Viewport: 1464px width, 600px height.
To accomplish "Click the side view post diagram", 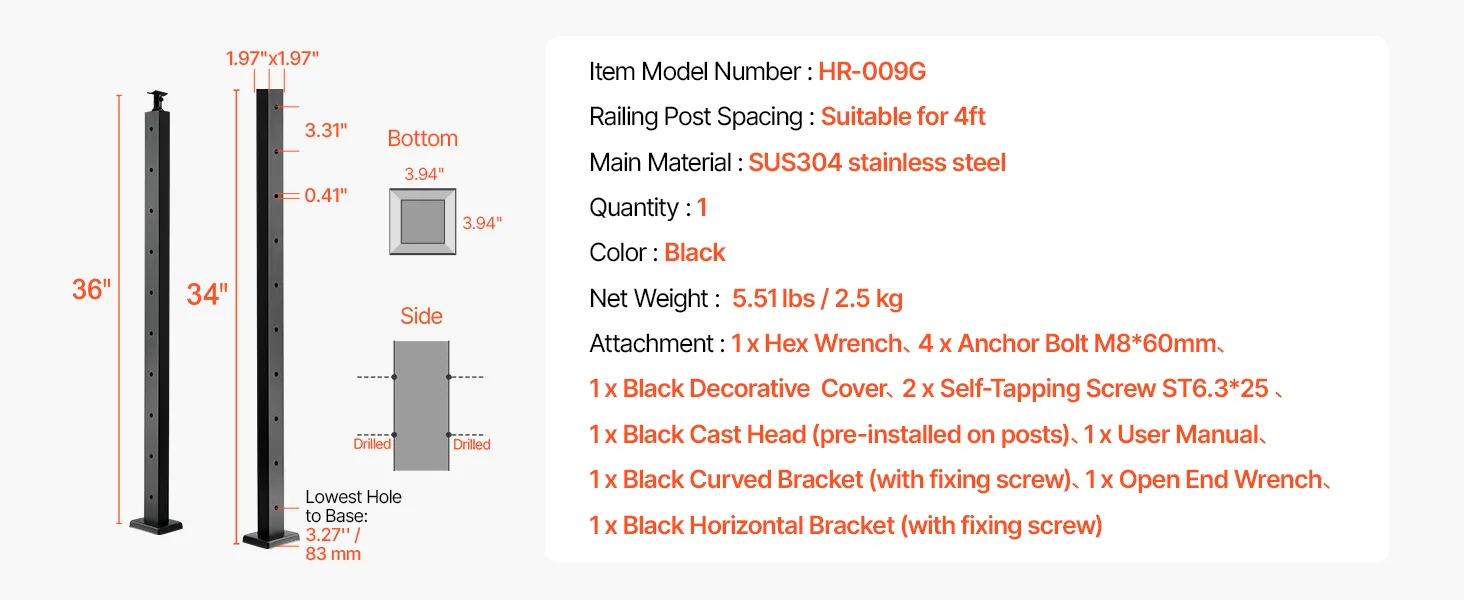I will pos(421,405).
